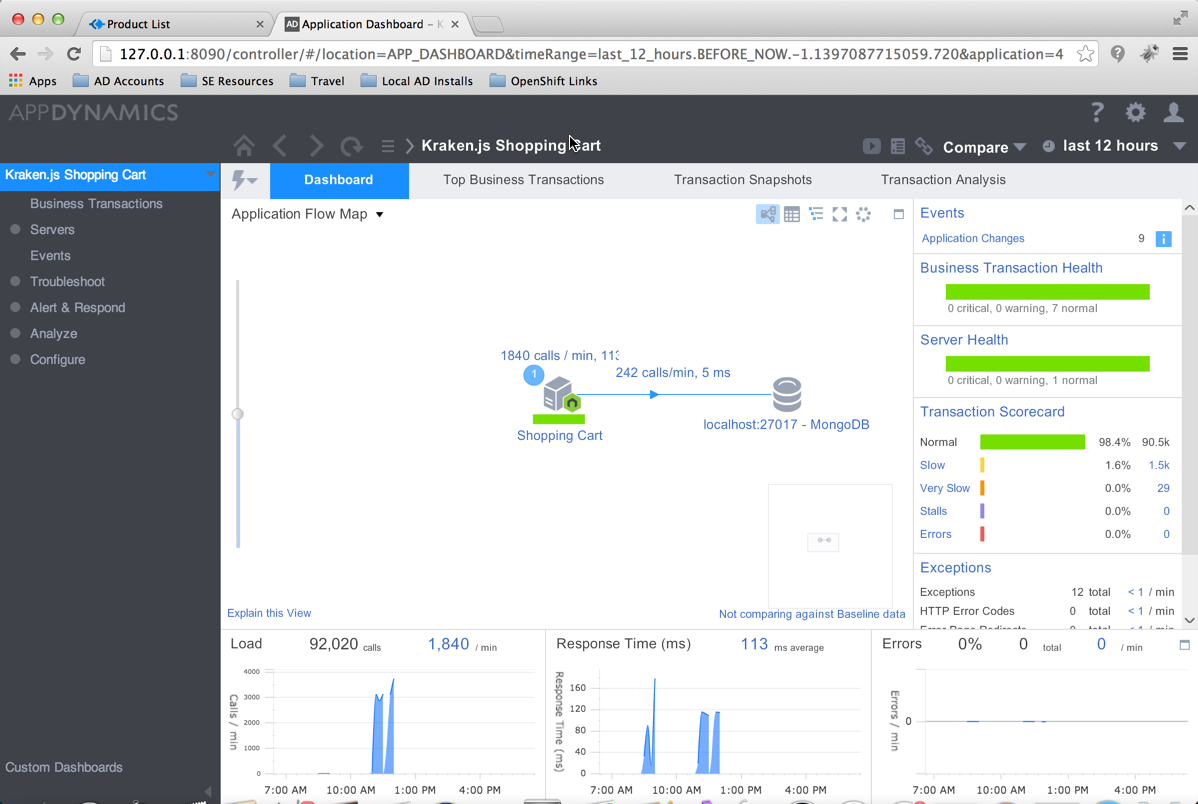The height and width of the screenshot is (804, 1198).
Task: Click the node count badge on Shopping Cart
Action: click(534, 374)
